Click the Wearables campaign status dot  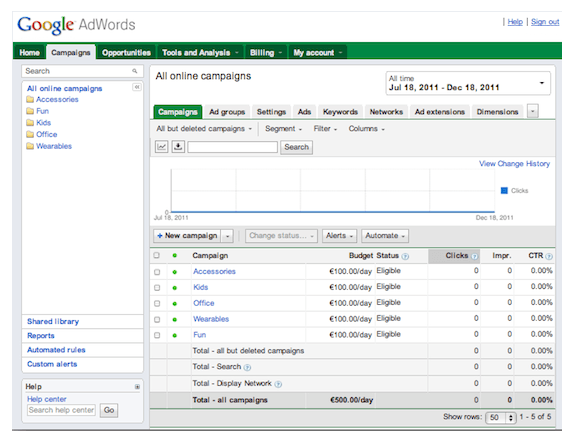[x=175, y=320]
